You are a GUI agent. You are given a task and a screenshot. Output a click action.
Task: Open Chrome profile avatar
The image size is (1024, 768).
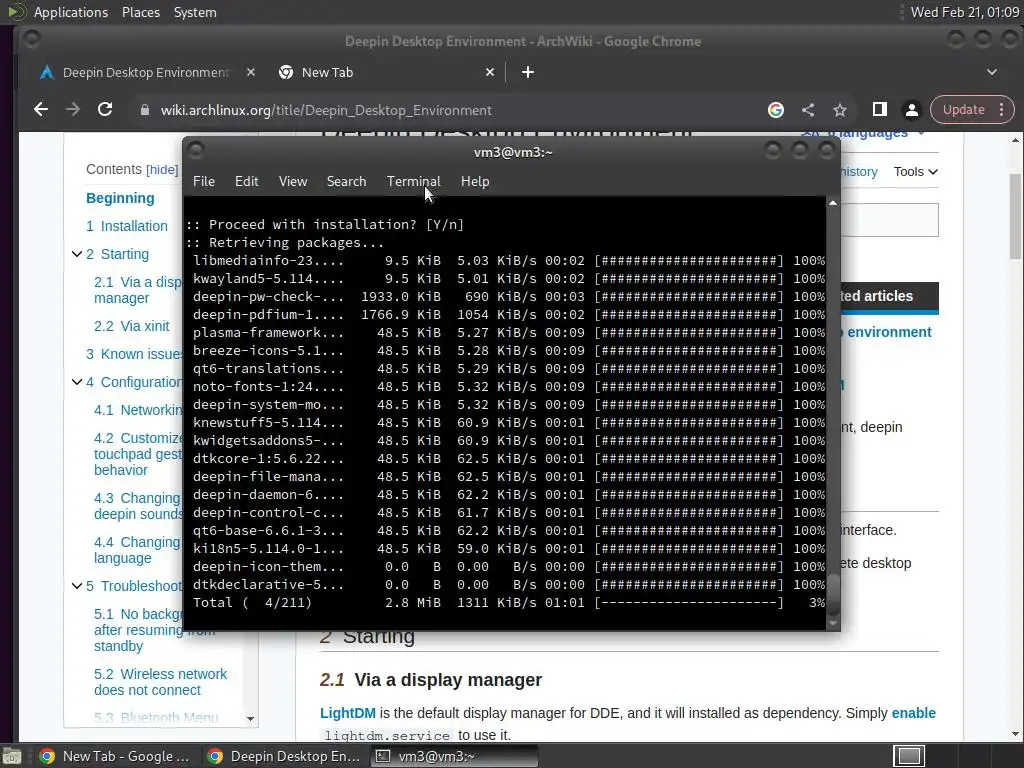[x=912, y=110]
